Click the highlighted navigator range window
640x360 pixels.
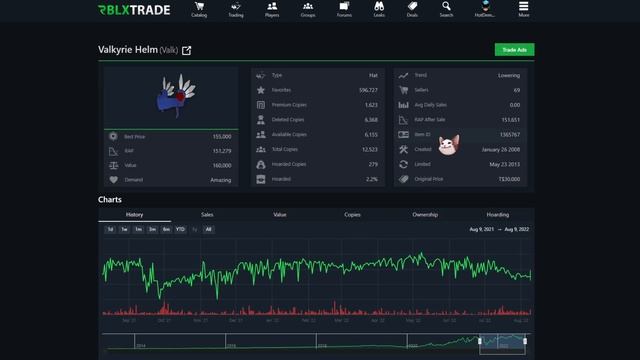click(x=502, y=344)
